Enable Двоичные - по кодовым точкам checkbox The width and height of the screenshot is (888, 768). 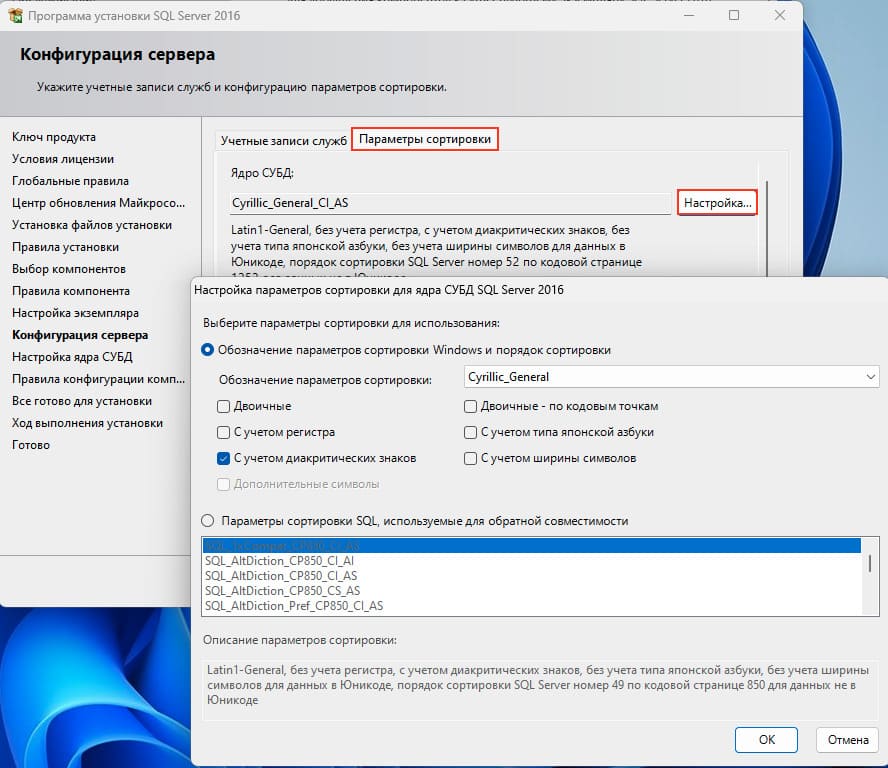(x=470, y=406)
